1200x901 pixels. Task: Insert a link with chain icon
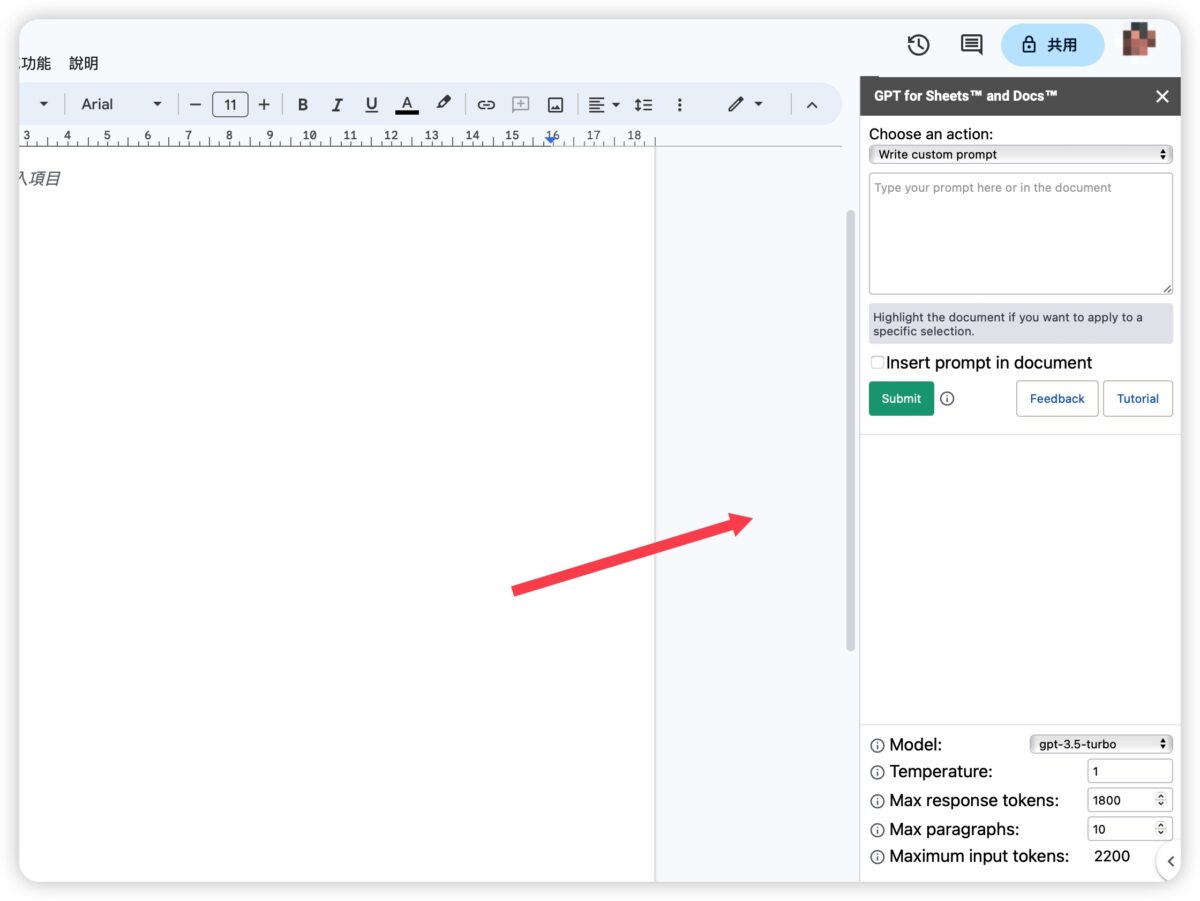[x=486, y=104]
